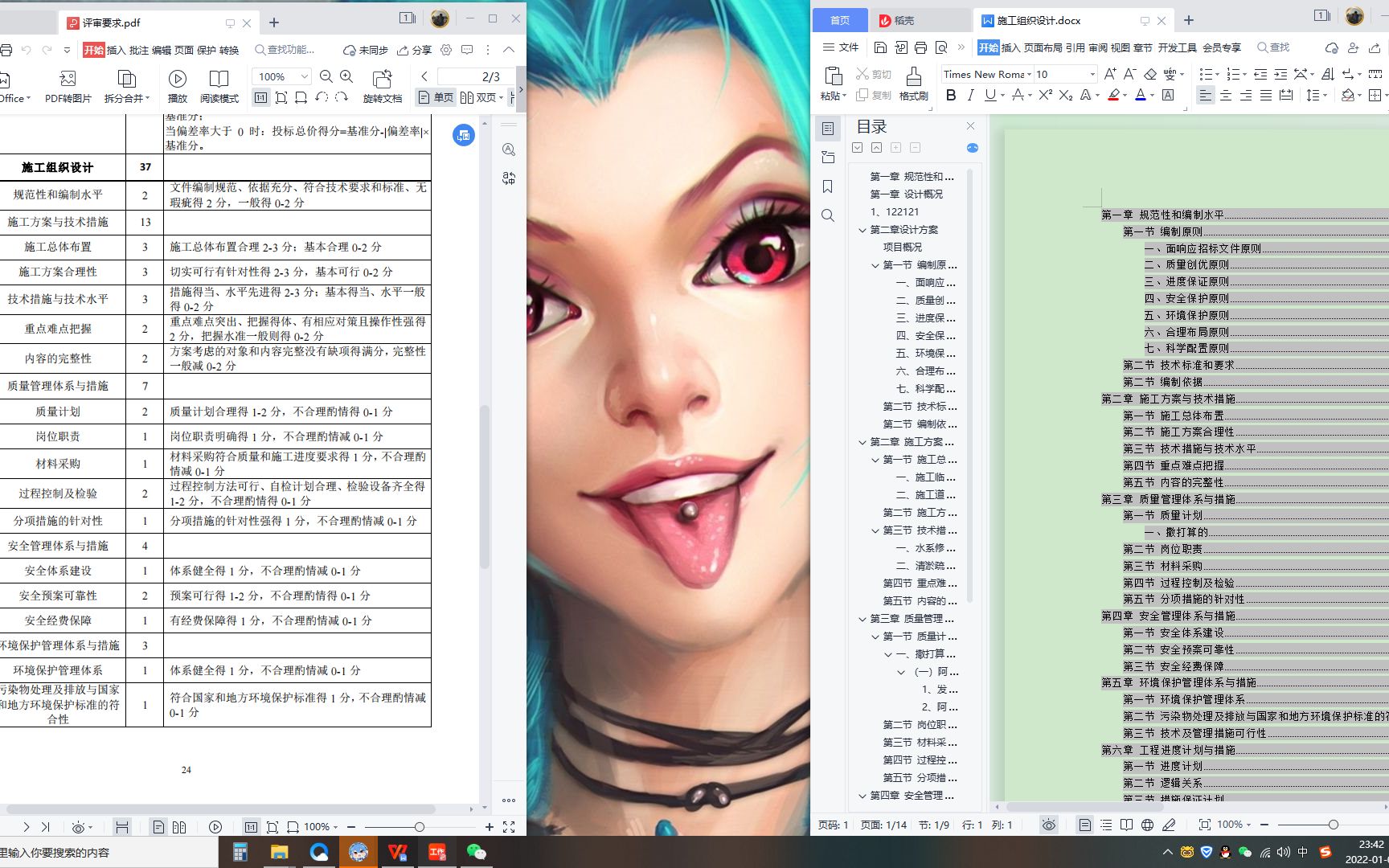
Task: Open WeChat from the Windows taskbar
Action: (477, 852)
